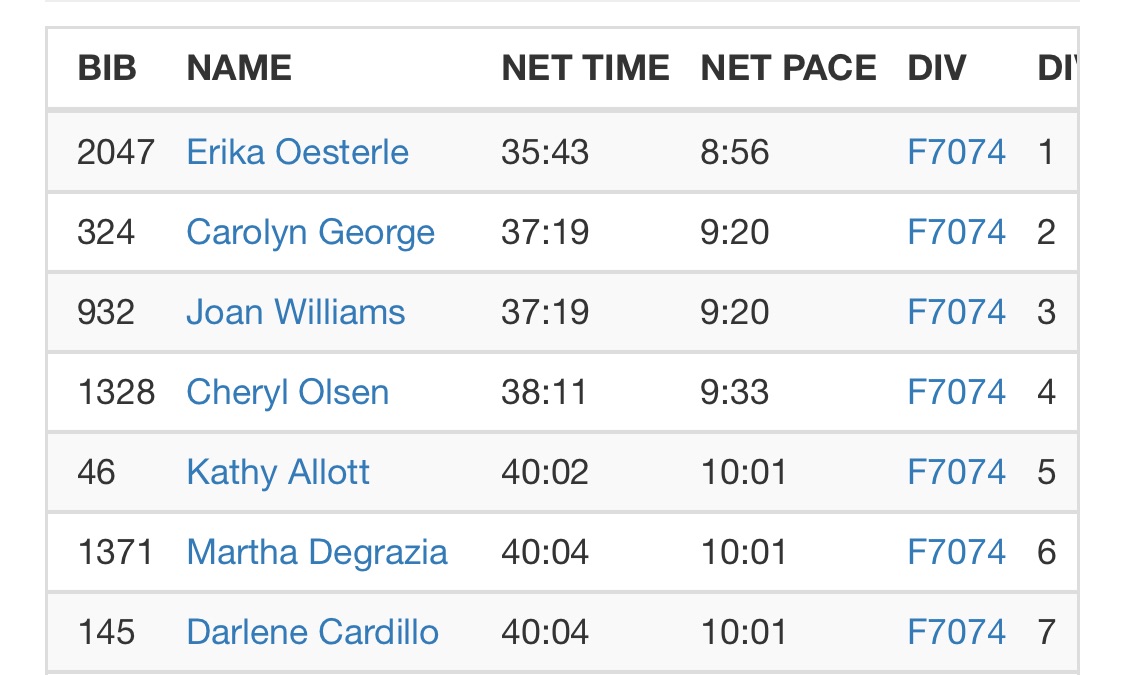Image resolution: width=1125 pixels, height=675 pixels.
Task: Open F7074 division link for Erika Oesterle
Action: [956, 152]
